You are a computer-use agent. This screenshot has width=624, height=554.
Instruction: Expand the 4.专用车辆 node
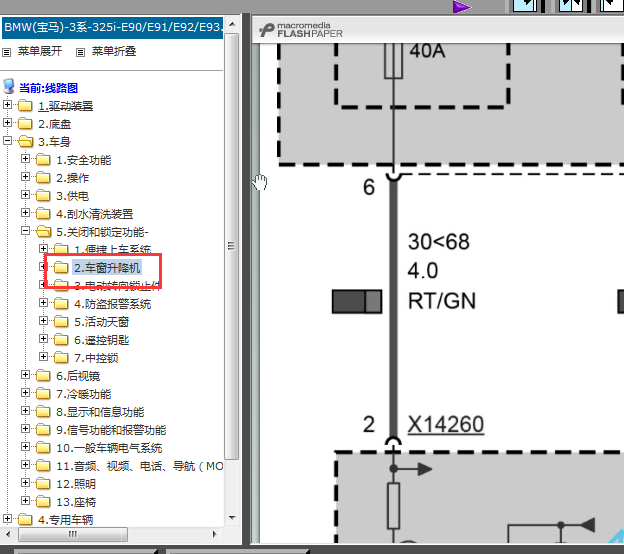7,518
